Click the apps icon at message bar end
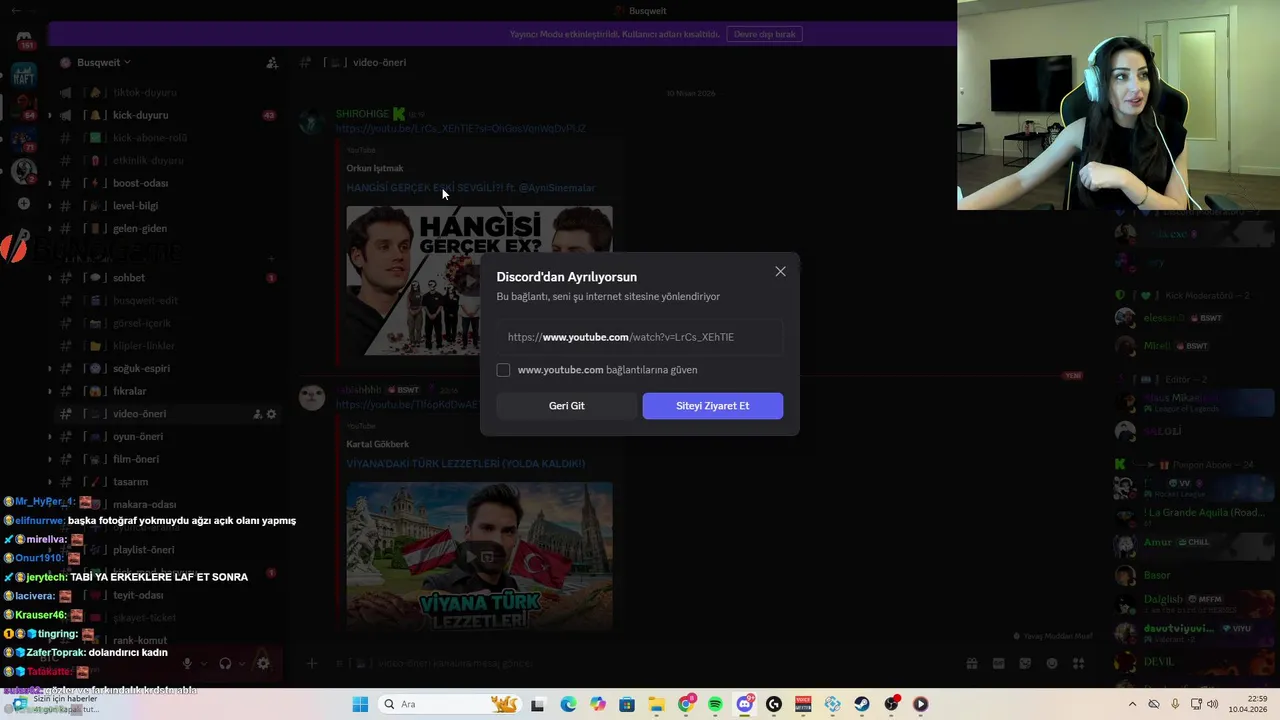 point(1078,663)
